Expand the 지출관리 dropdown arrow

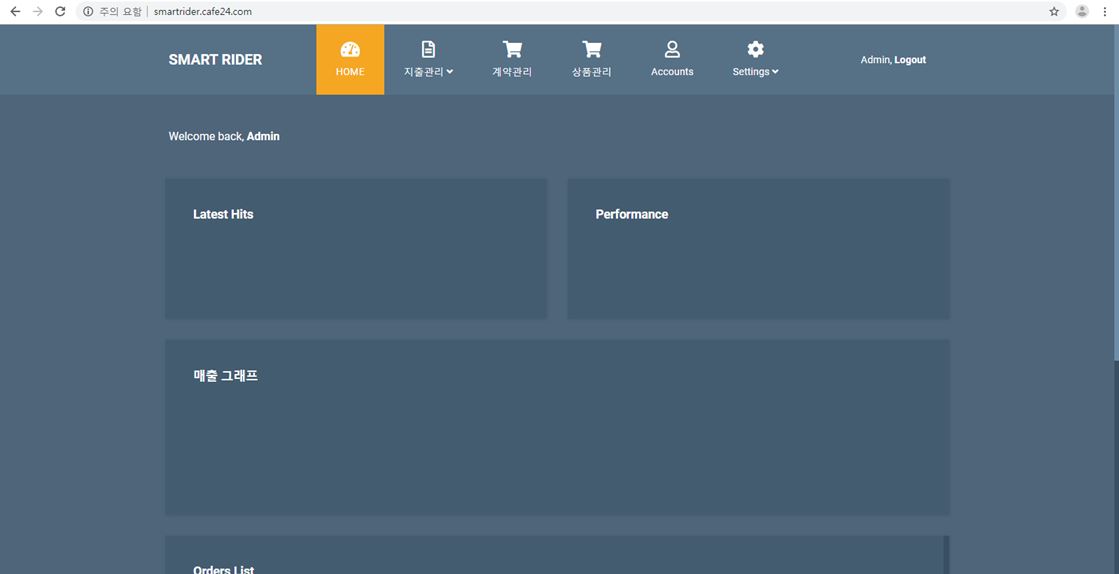point(450,71)
